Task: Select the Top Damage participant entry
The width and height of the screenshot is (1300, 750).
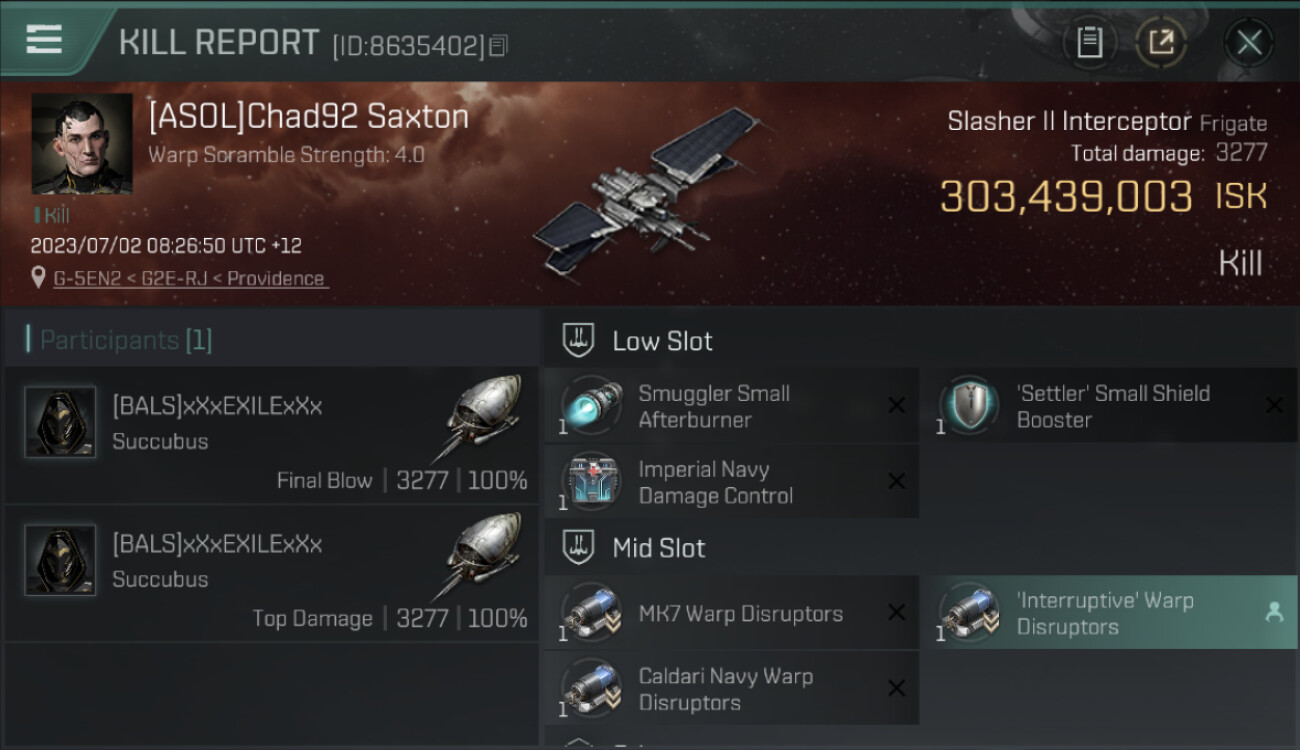Action: 271,573
